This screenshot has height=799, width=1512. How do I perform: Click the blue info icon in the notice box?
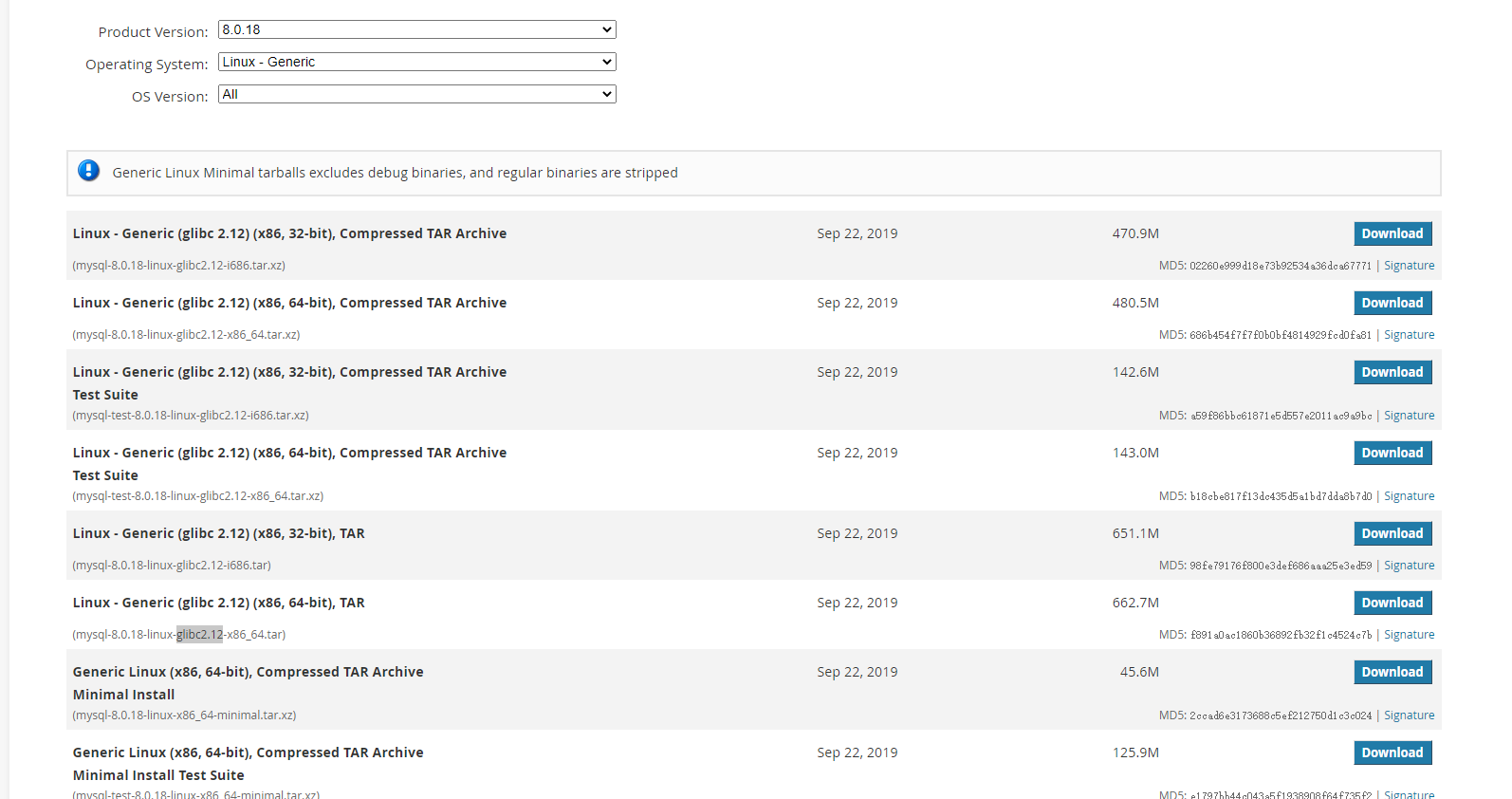coord(88,171)
